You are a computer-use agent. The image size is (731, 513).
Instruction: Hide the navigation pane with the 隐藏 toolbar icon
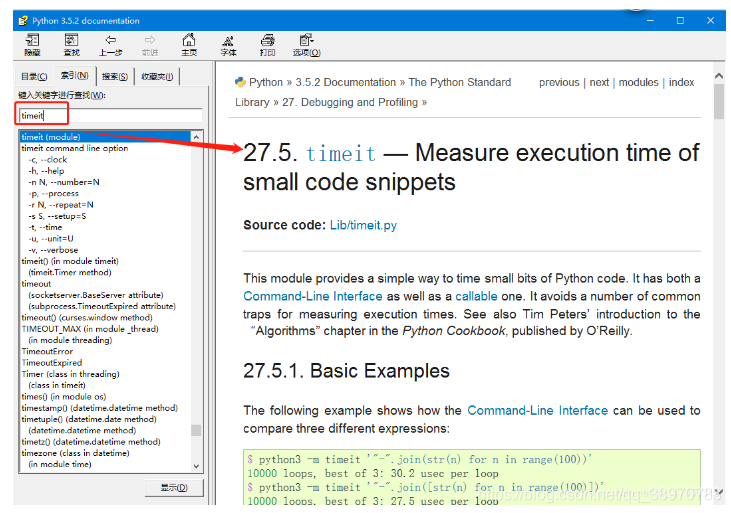tap(32, 45)
